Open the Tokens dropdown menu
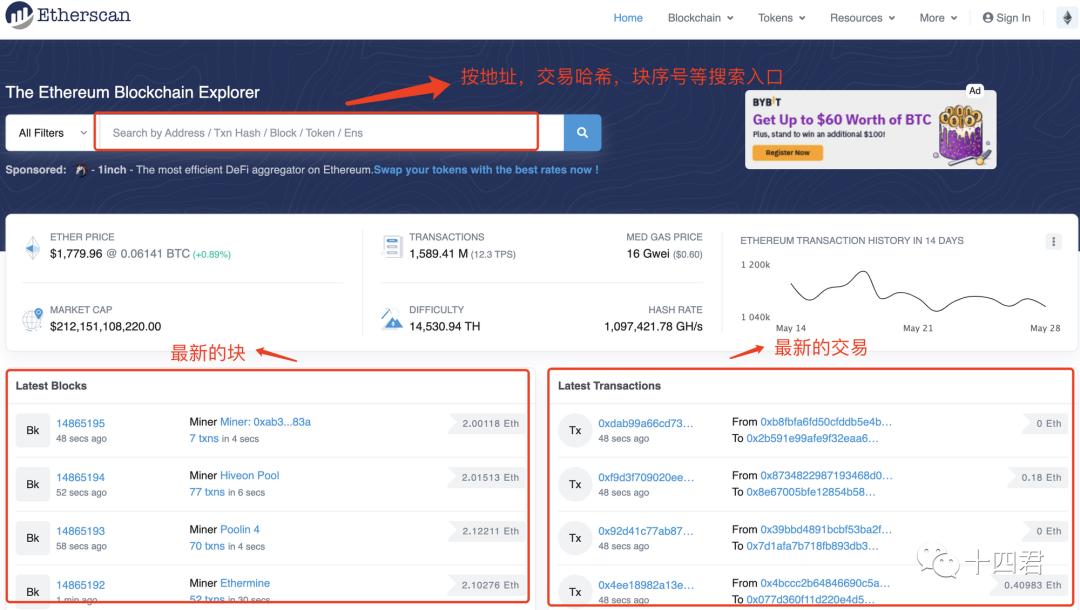The width and height of the screenshot is (1080, 610). tap(782, 18)
